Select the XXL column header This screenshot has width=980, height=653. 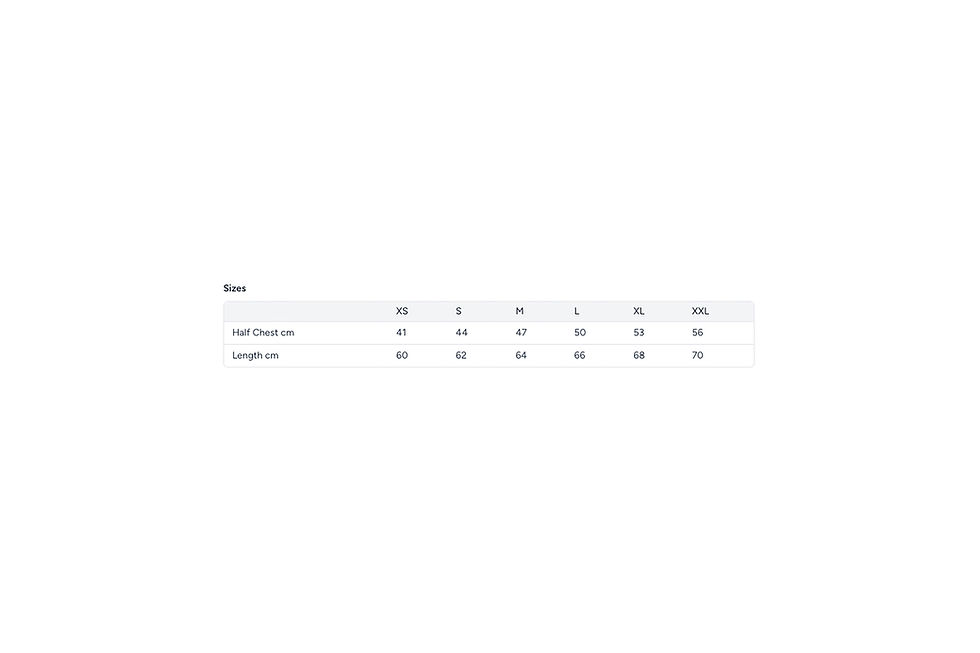coord(700,311)
